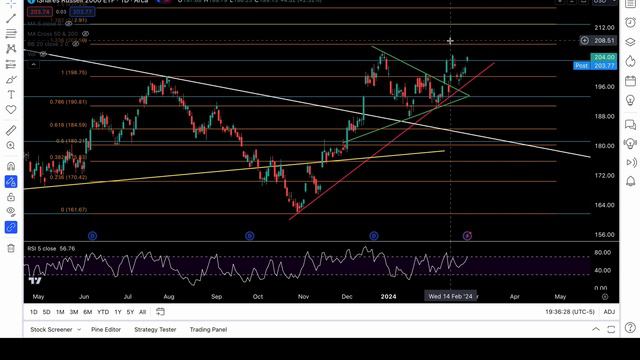Open the Fibonacci and Gann tools
Screen dimensions: 640x360
pyautogui.click(x=11, y=33)
